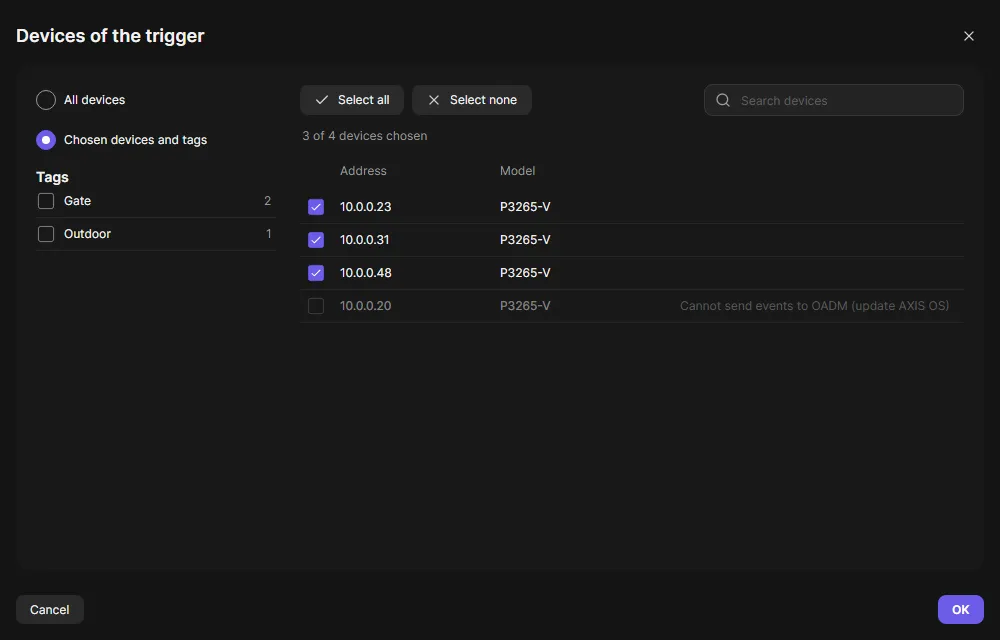Click the Tags heading
This screenshot has height=640, width=1000.
click(52, 177)
